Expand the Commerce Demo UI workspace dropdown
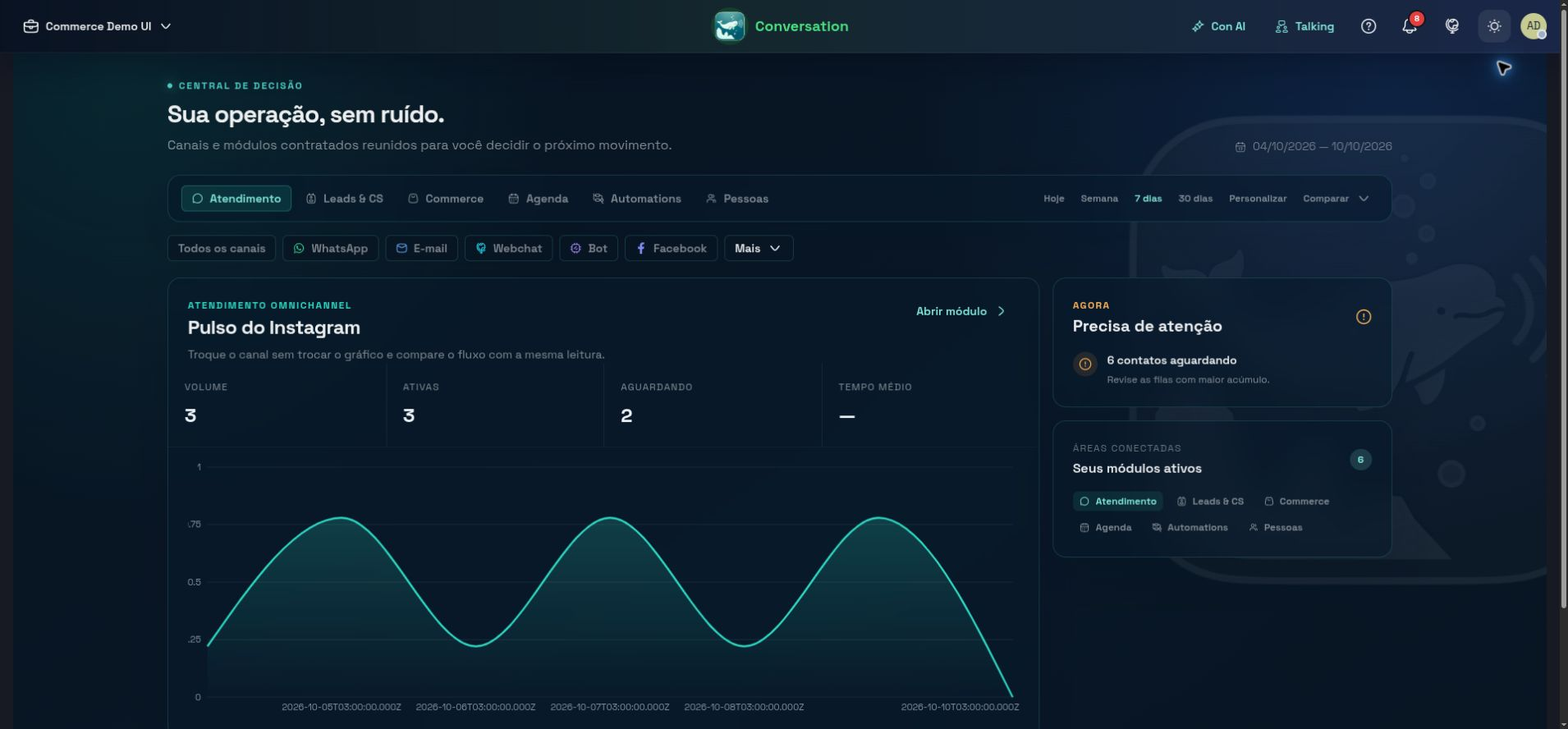1568x729 pixels. point(98,26)
